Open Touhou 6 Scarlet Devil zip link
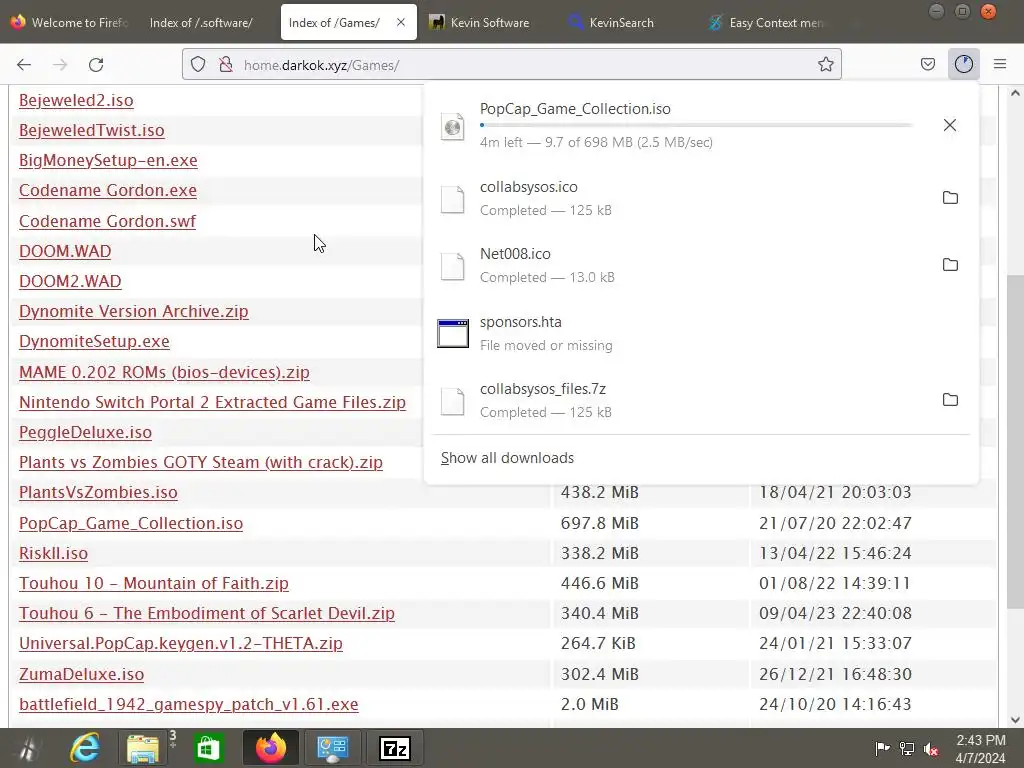The image size is (1024, 768). click(x=207, y=614)
